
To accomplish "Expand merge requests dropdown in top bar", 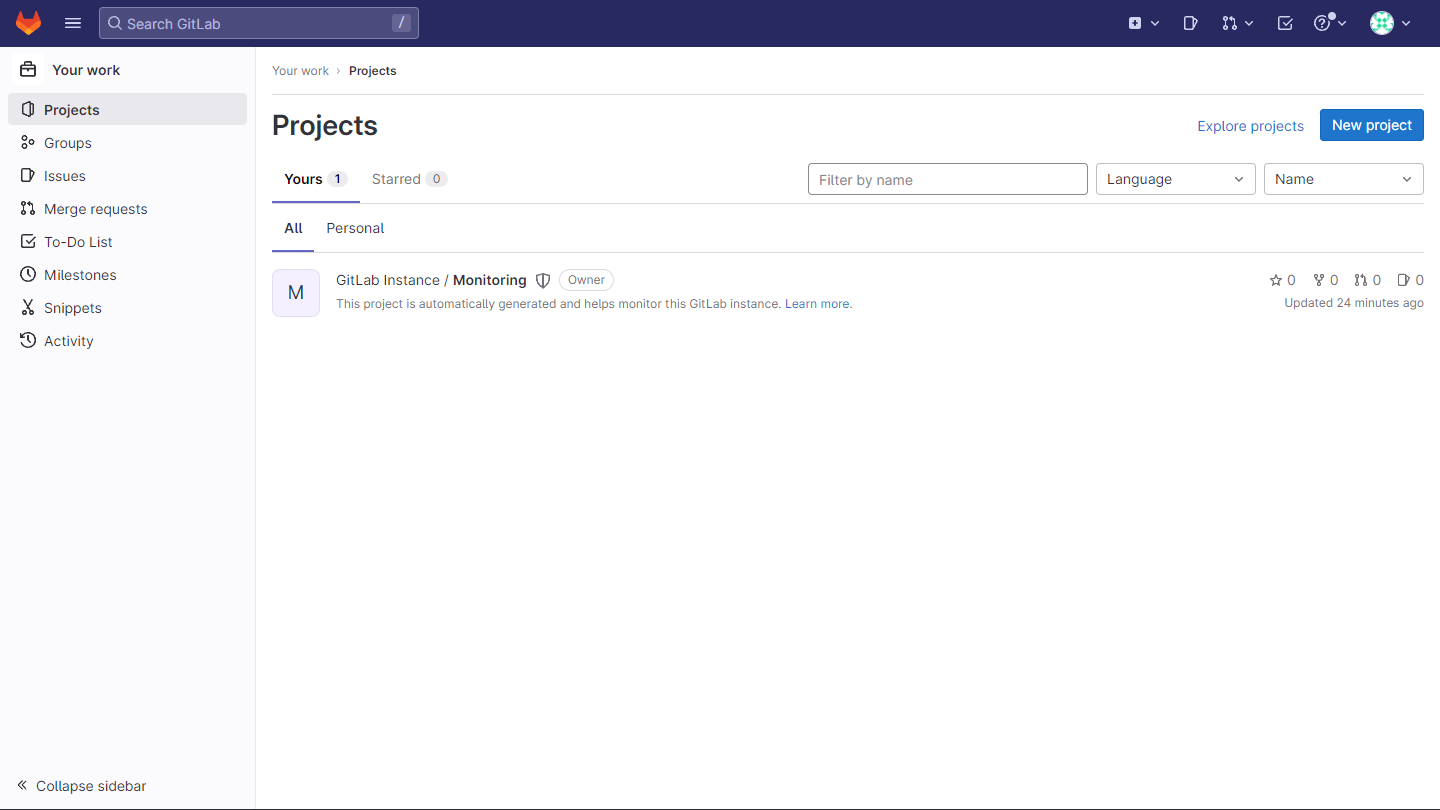I will [1238, 23].
